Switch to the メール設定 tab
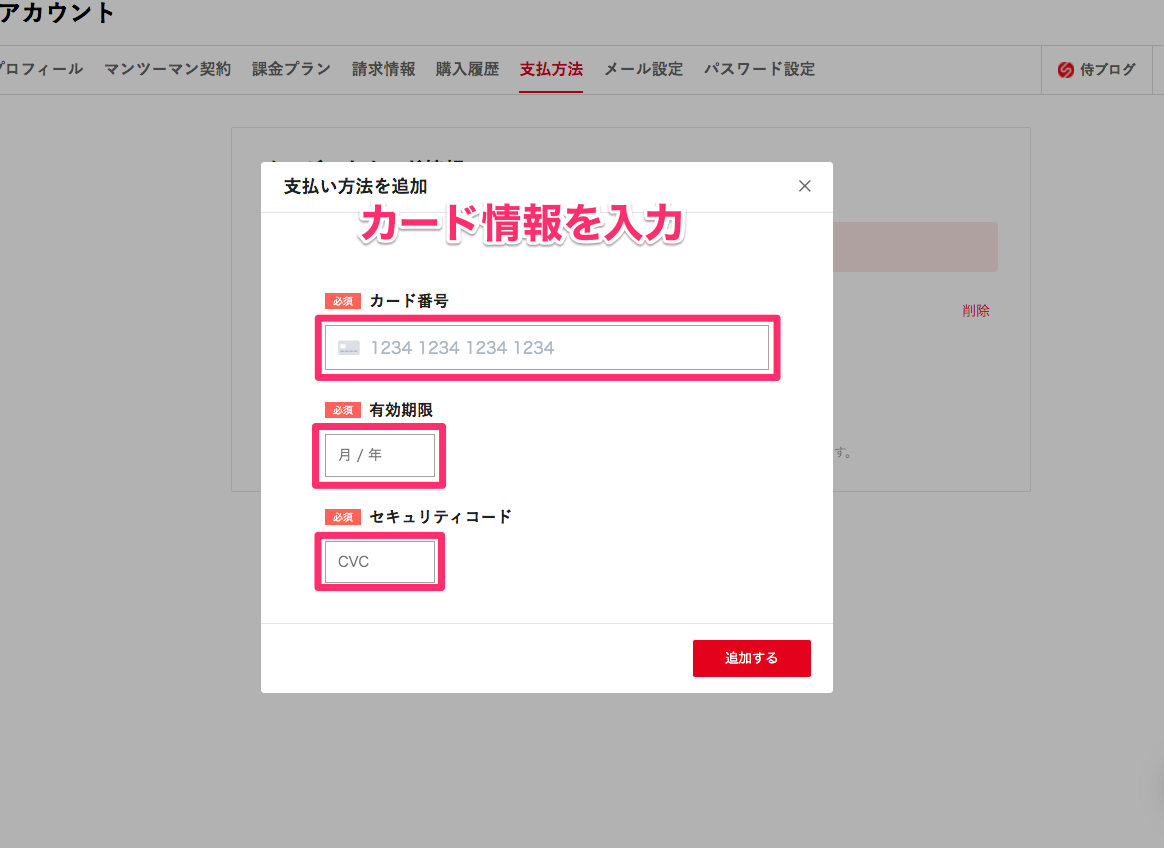This screenshot has width=1164, height=848. (x=643, y=69)
